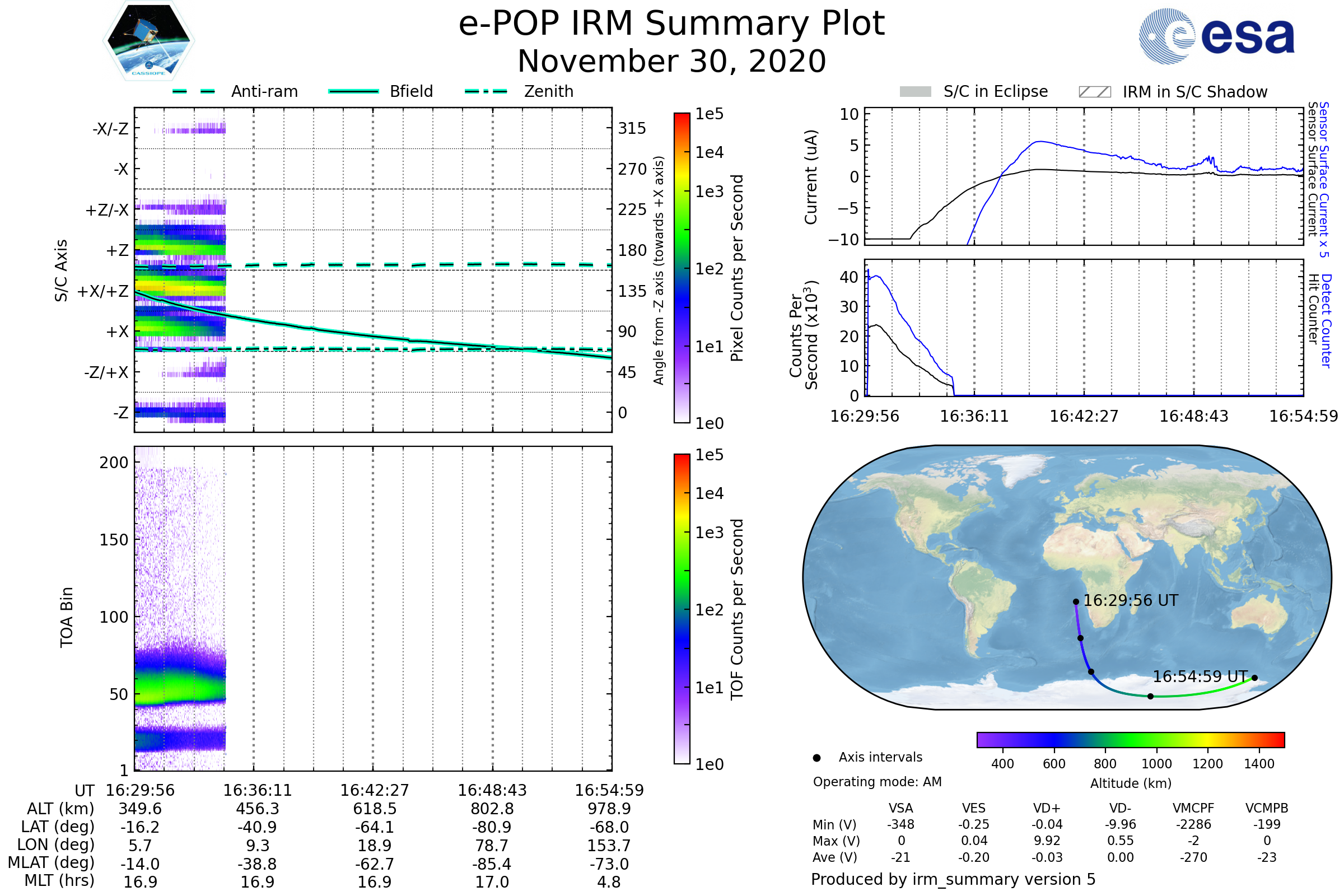Click the ESA logo

[1216, 35]
